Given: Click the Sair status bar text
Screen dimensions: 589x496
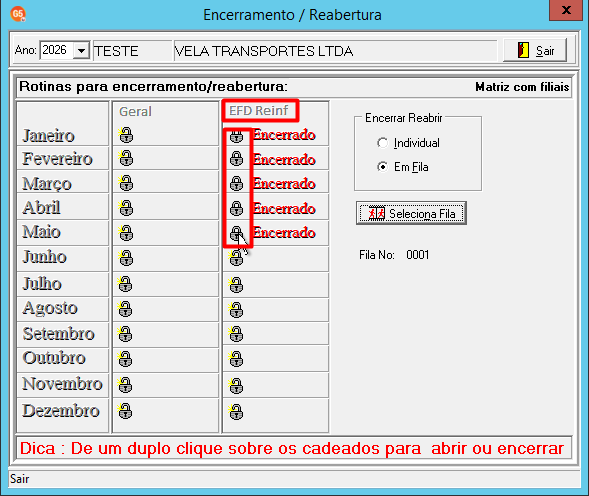Looking at the screenshot, I should click(x=20, y=479).
